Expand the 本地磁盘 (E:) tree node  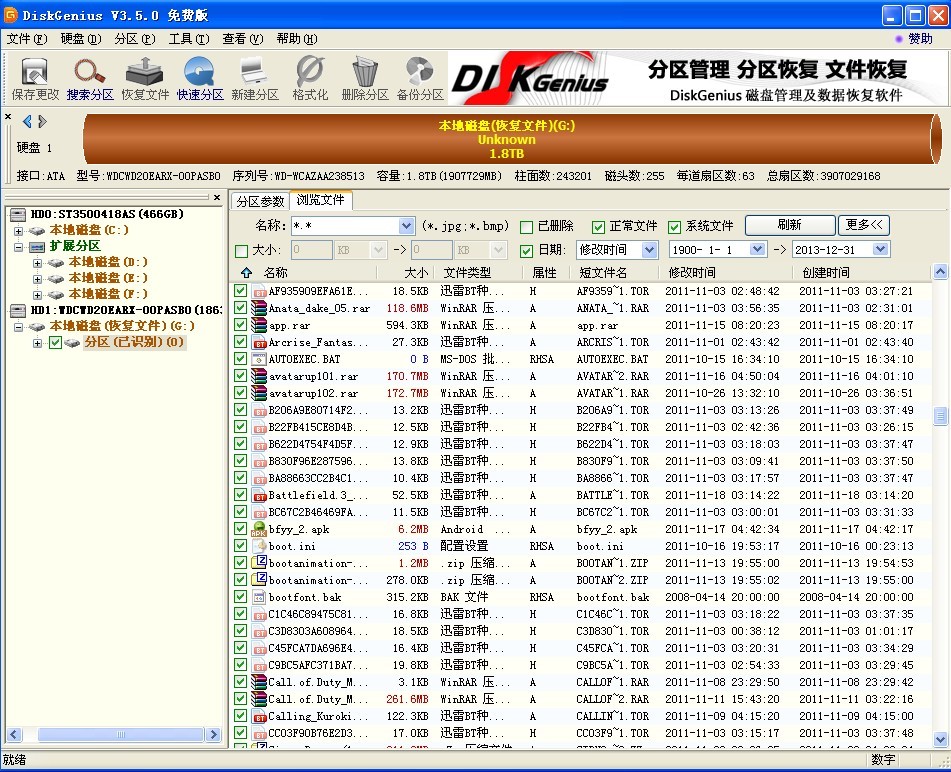tap(38, 279)
